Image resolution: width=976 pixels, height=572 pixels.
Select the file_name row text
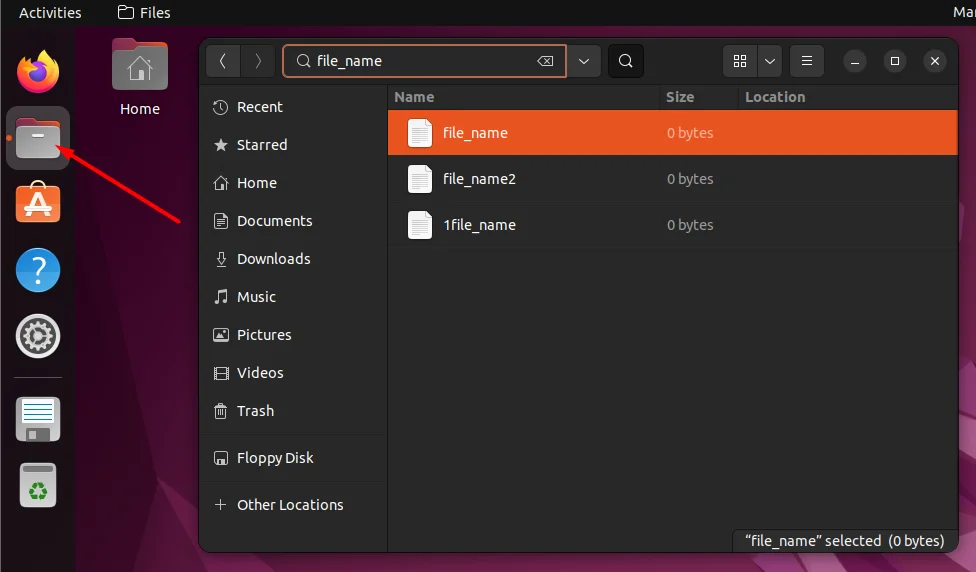(475, 133)
